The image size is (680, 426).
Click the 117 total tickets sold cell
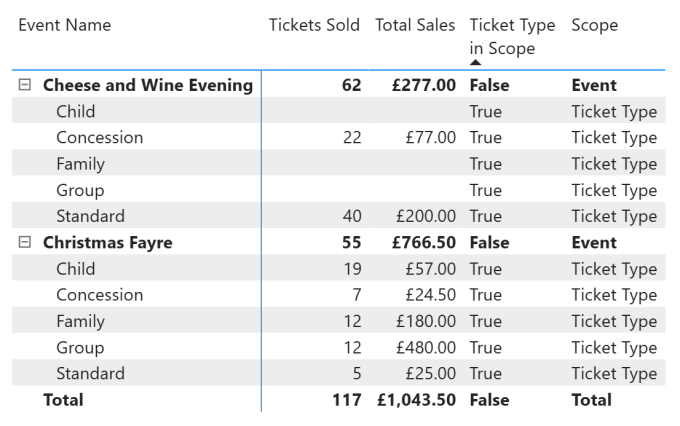(347, 400)
